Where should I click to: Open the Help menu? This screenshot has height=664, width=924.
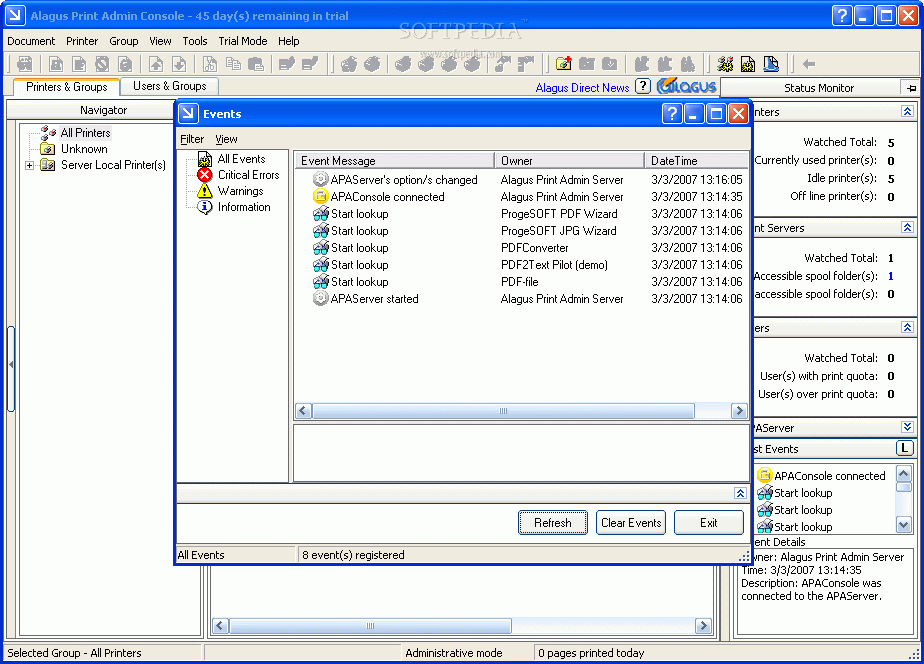click(x=289, y=41)
